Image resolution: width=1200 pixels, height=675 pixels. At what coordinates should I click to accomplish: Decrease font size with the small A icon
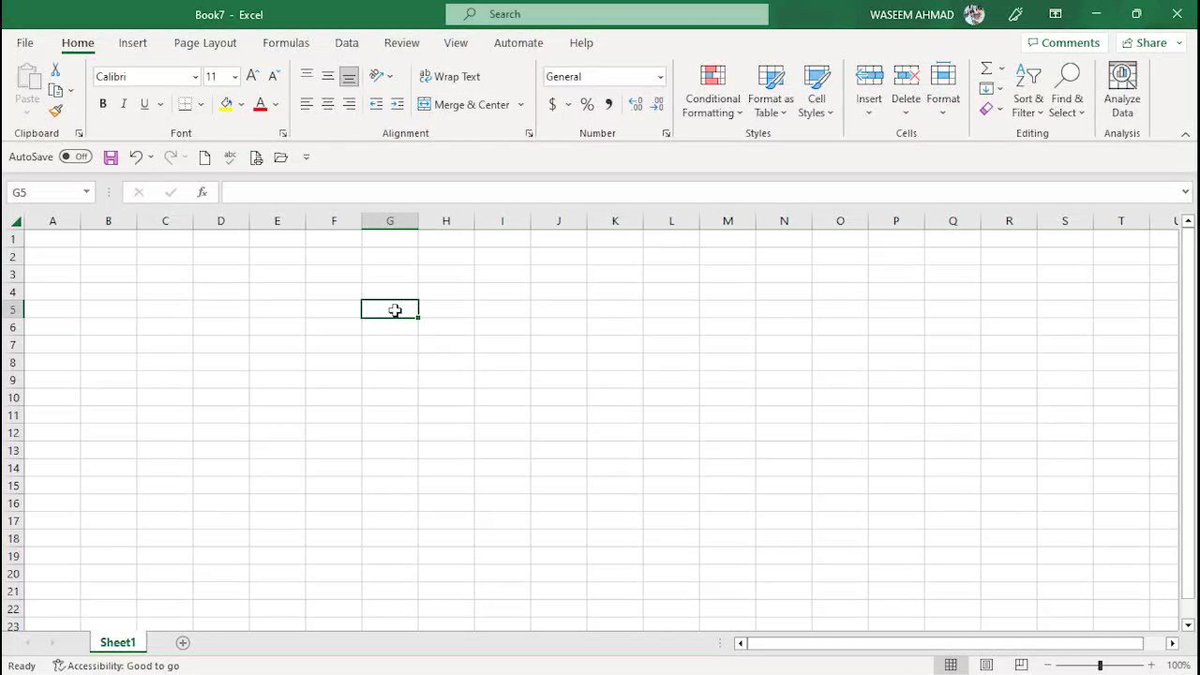point(274,76)
